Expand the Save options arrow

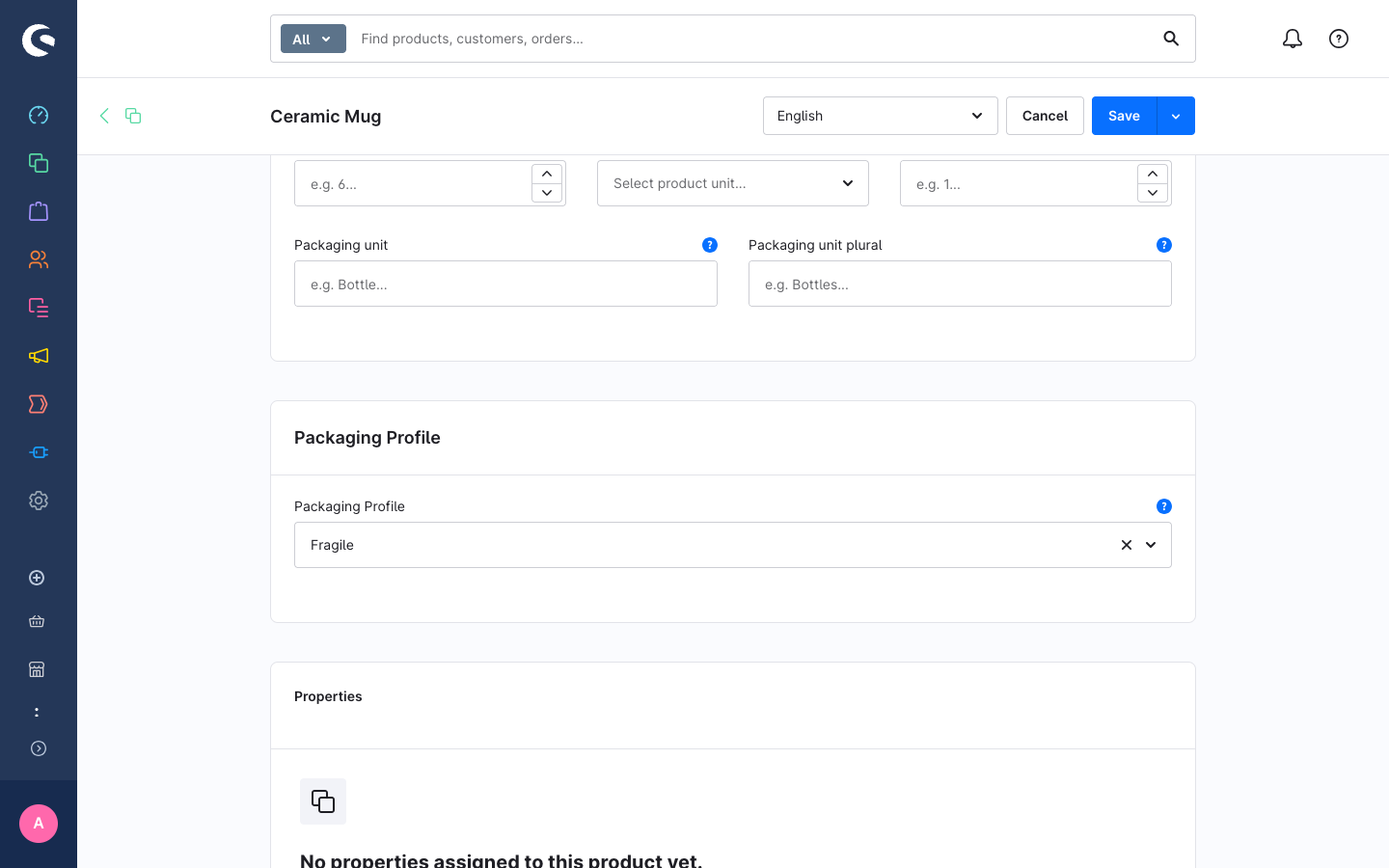[x=1176, y=116]
